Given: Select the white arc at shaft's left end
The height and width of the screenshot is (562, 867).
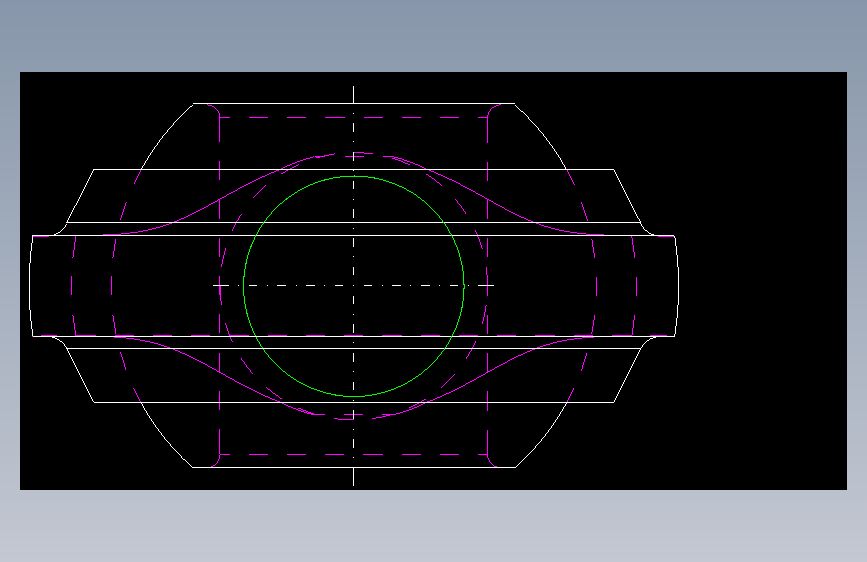Looking at the screenshot, I should tap(30, 286).
